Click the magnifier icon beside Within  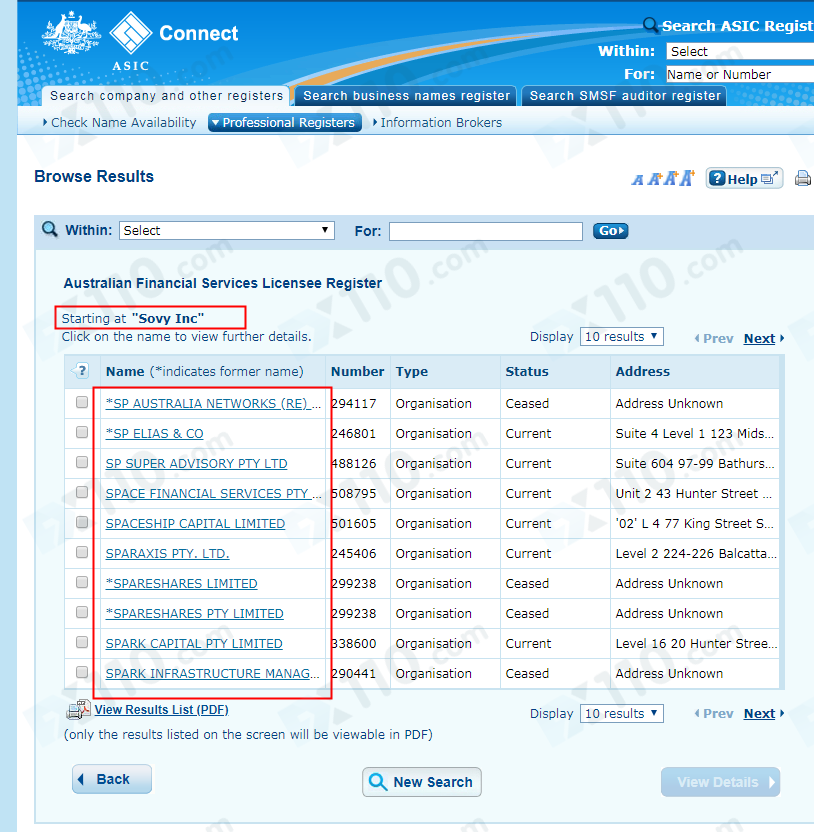tap(50, 230)
